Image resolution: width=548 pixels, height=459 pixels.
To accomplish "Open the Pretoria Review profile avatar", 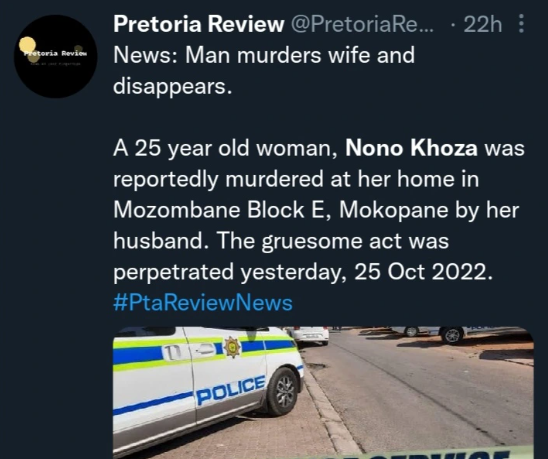I will (55, 56).
